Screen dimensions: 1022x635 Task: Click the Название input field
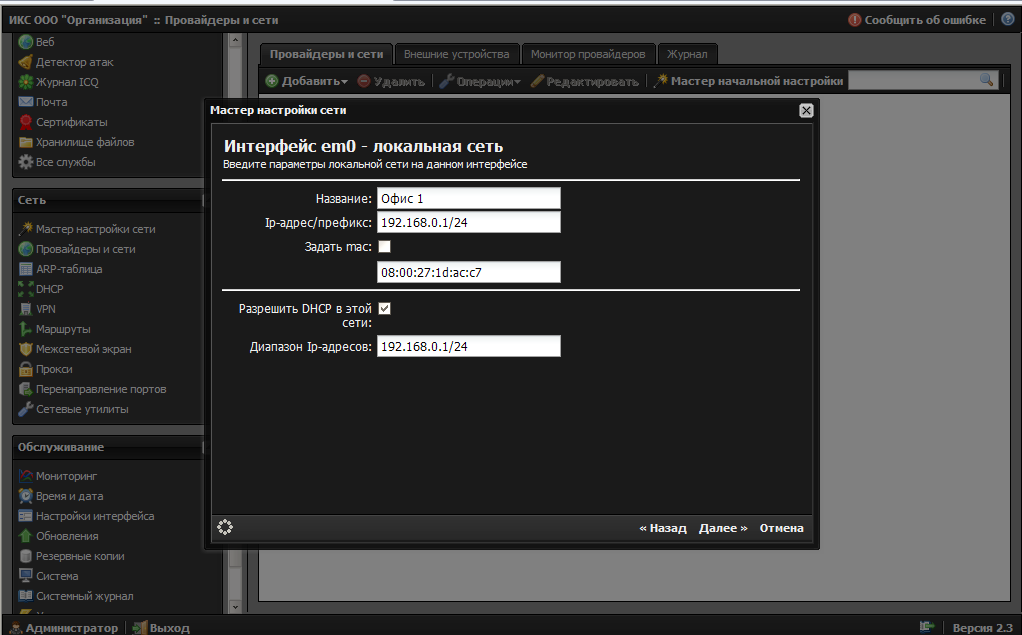[469, 198]
